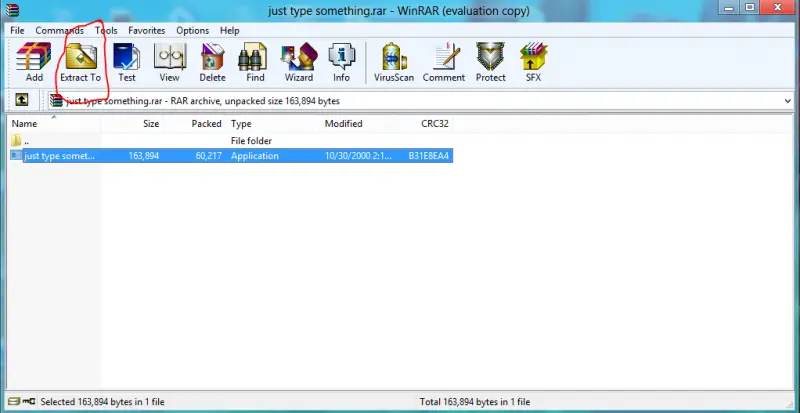
Task: Select the 'just type somet...' file row
Action: click(x=231, y=156)
